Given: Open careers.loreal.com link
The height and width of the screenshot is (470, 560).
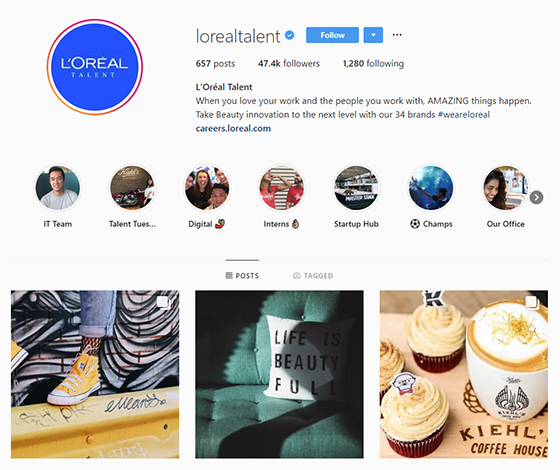Looking at the screenshot, I should pos(233,128).
